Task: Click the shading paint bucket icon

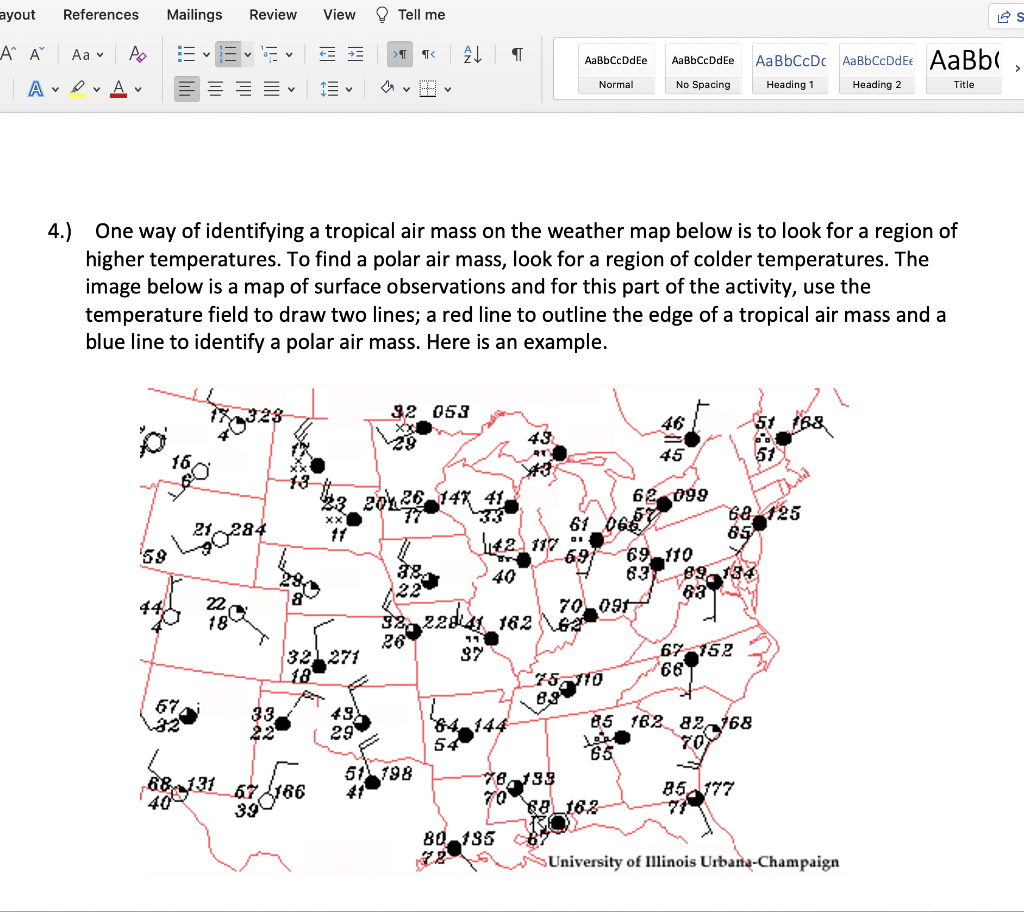Action: coord(387,88)
